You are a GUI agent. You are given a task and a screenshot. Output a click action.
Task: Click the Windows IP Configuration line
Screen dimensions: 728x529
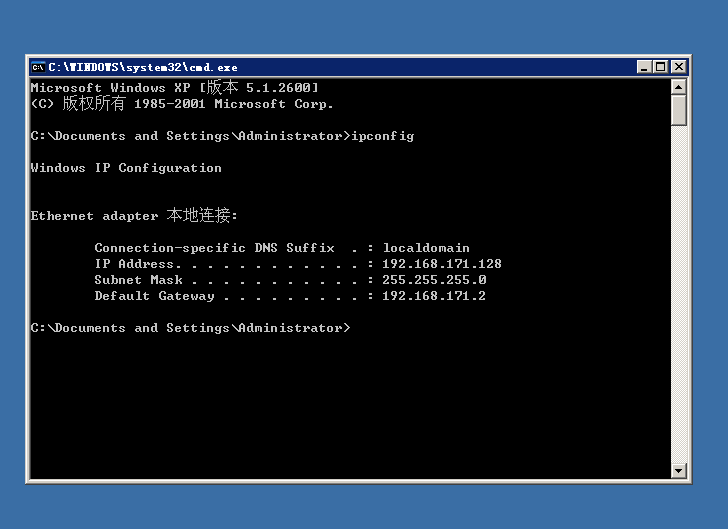126,168
